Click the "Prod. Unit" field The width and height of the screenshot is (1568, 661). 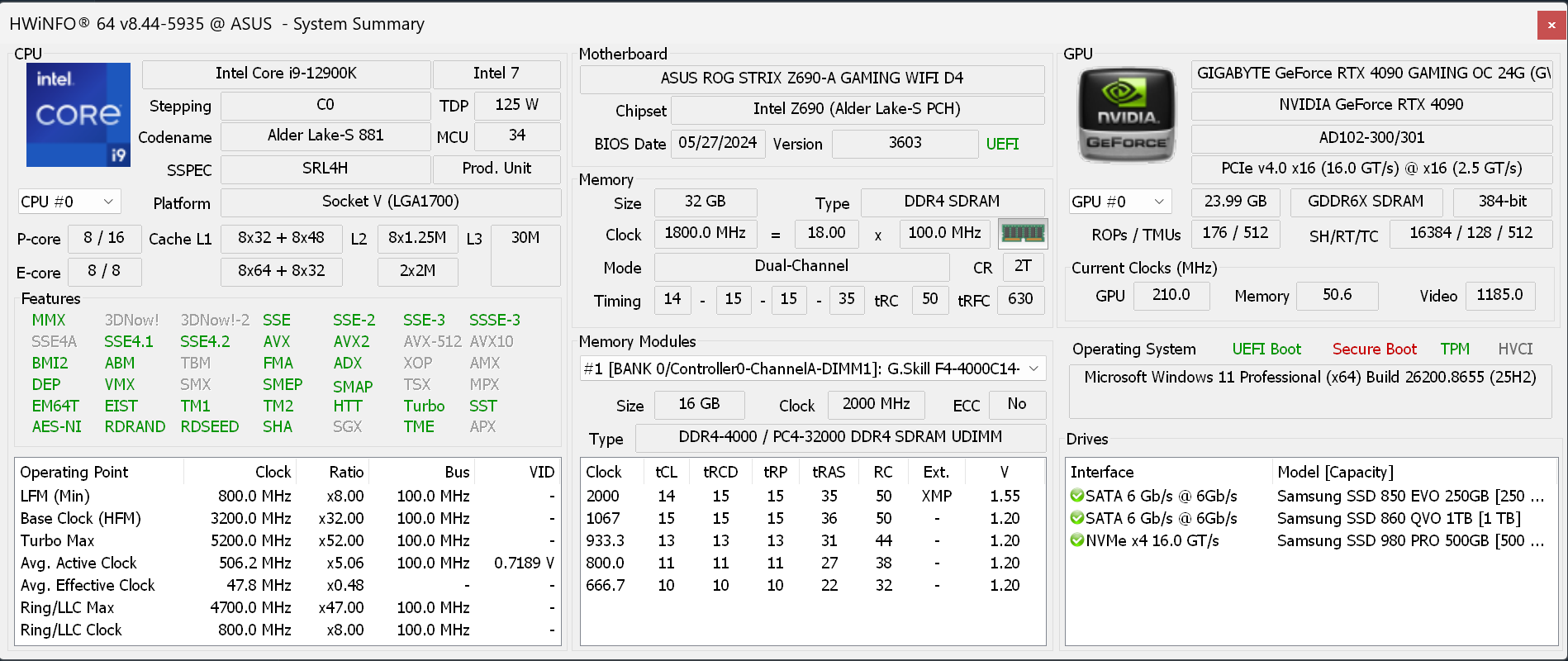(497, 169)
